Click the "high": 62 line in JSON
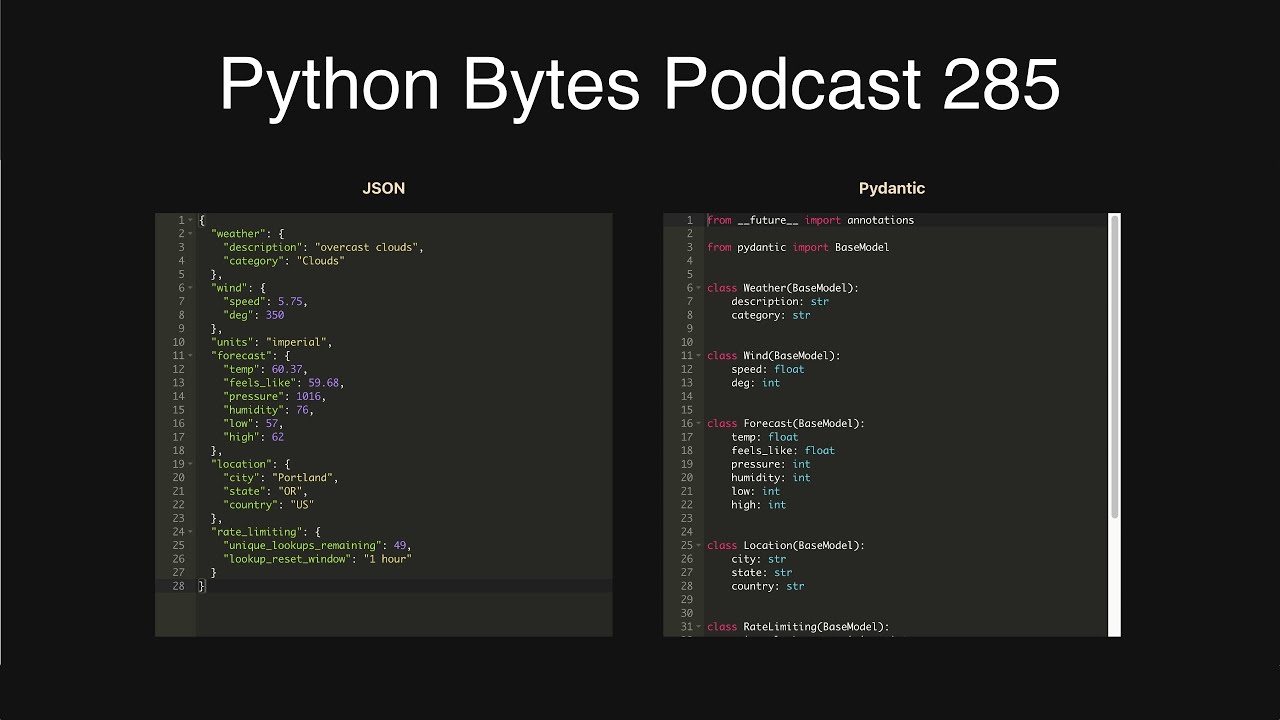Image resolution: width=1280 pixels, height=720 pixels. point(254,437)
